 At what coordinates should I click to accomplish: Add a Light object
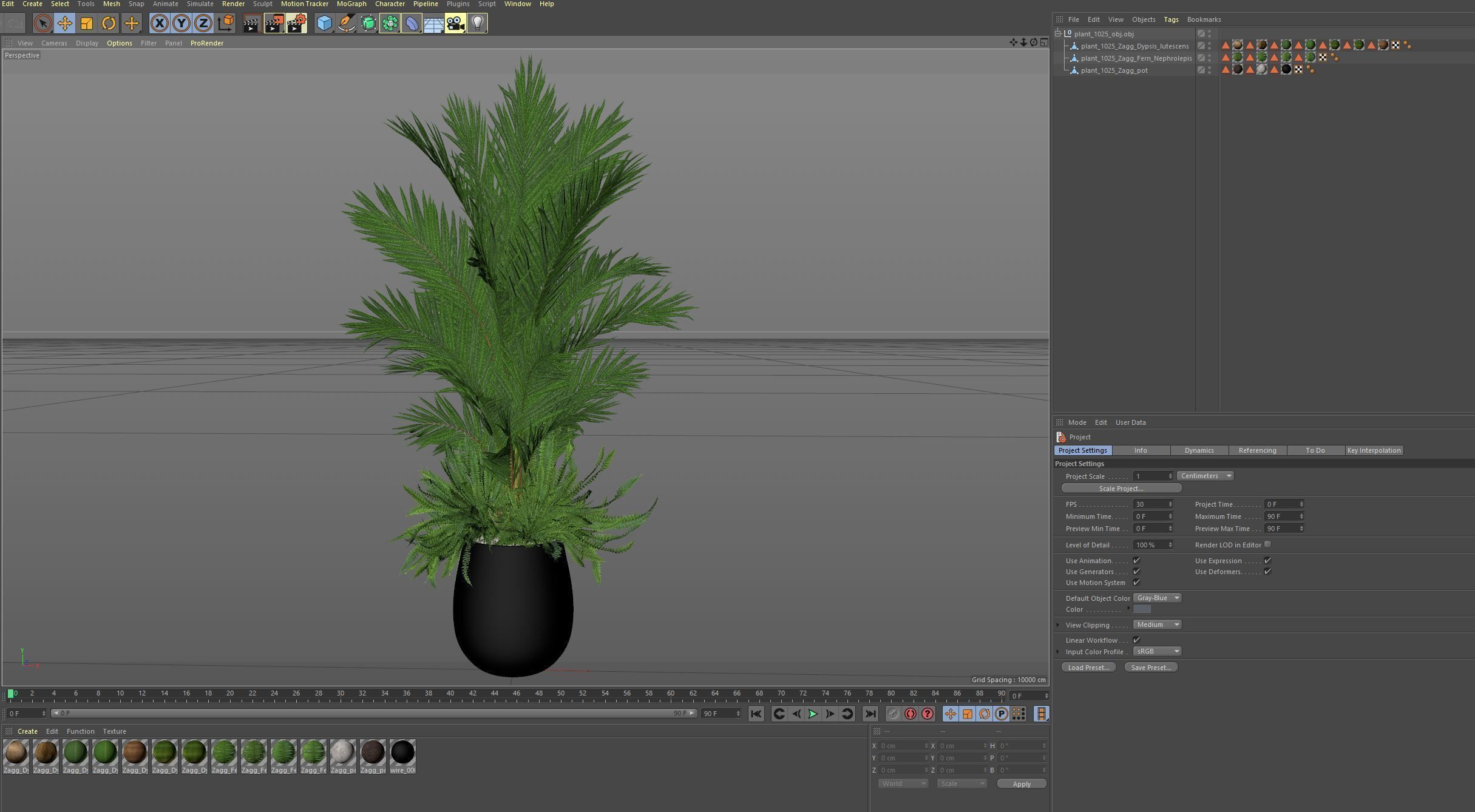[478, 24]
